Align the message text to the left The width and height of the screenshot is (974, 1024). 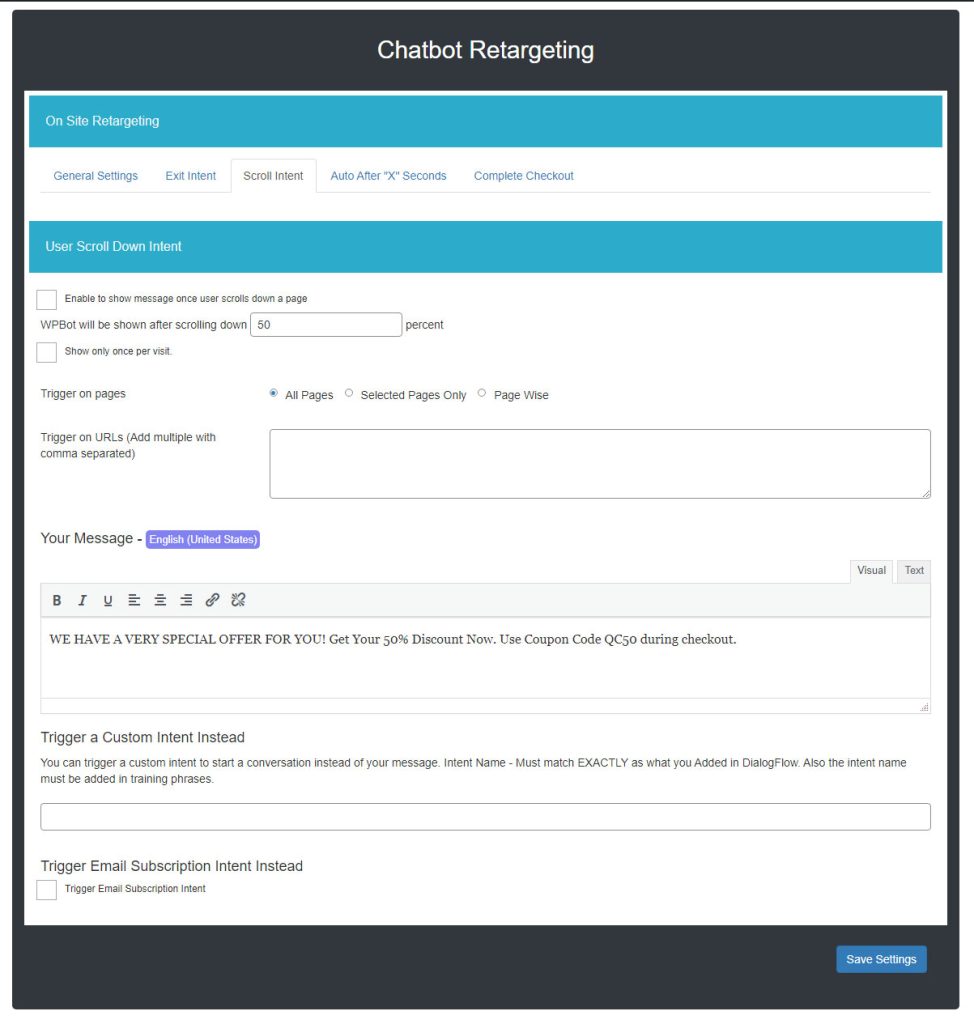134,600
